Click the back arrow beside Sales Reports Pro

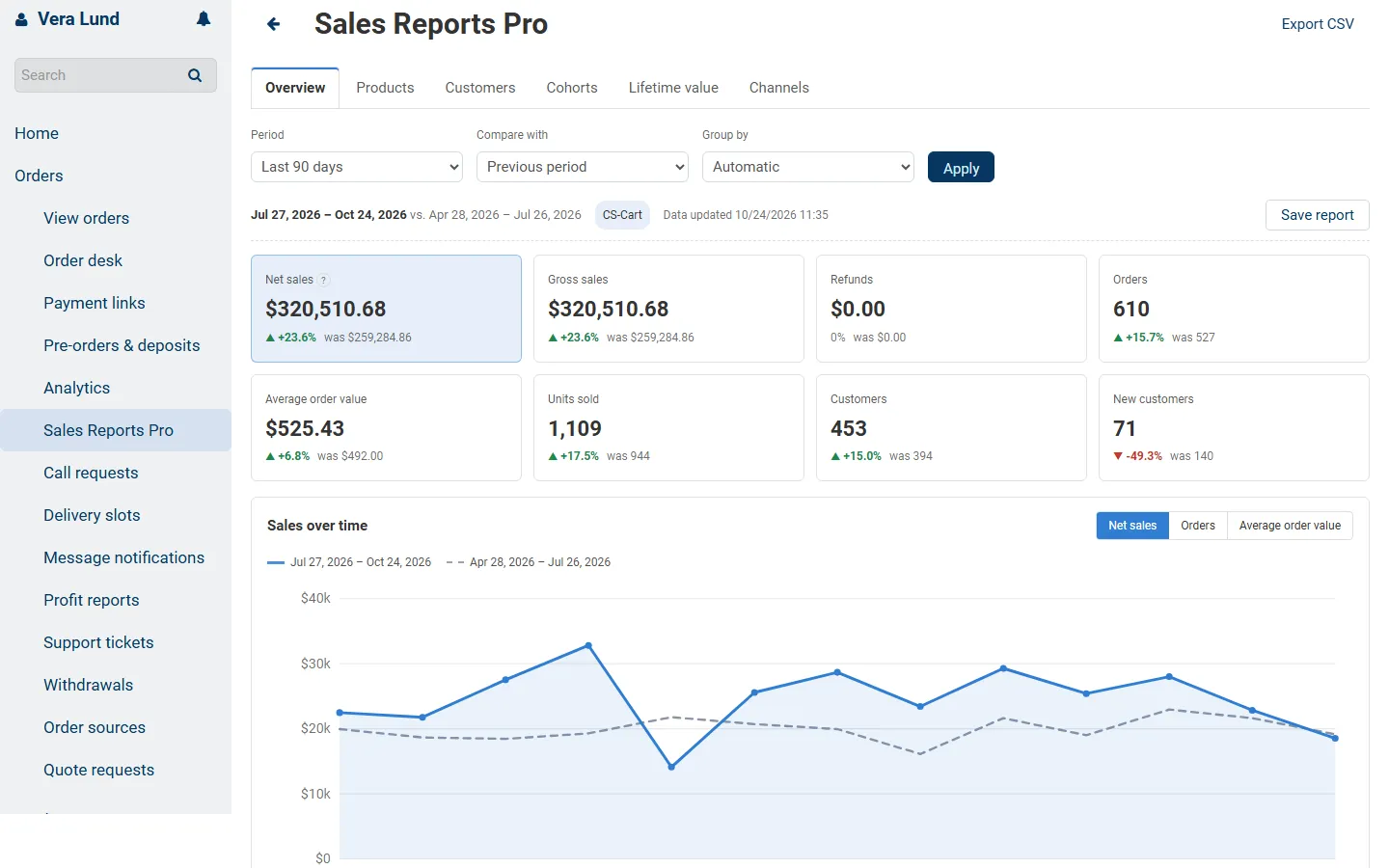pyautogui.click(x=274, y=24)
